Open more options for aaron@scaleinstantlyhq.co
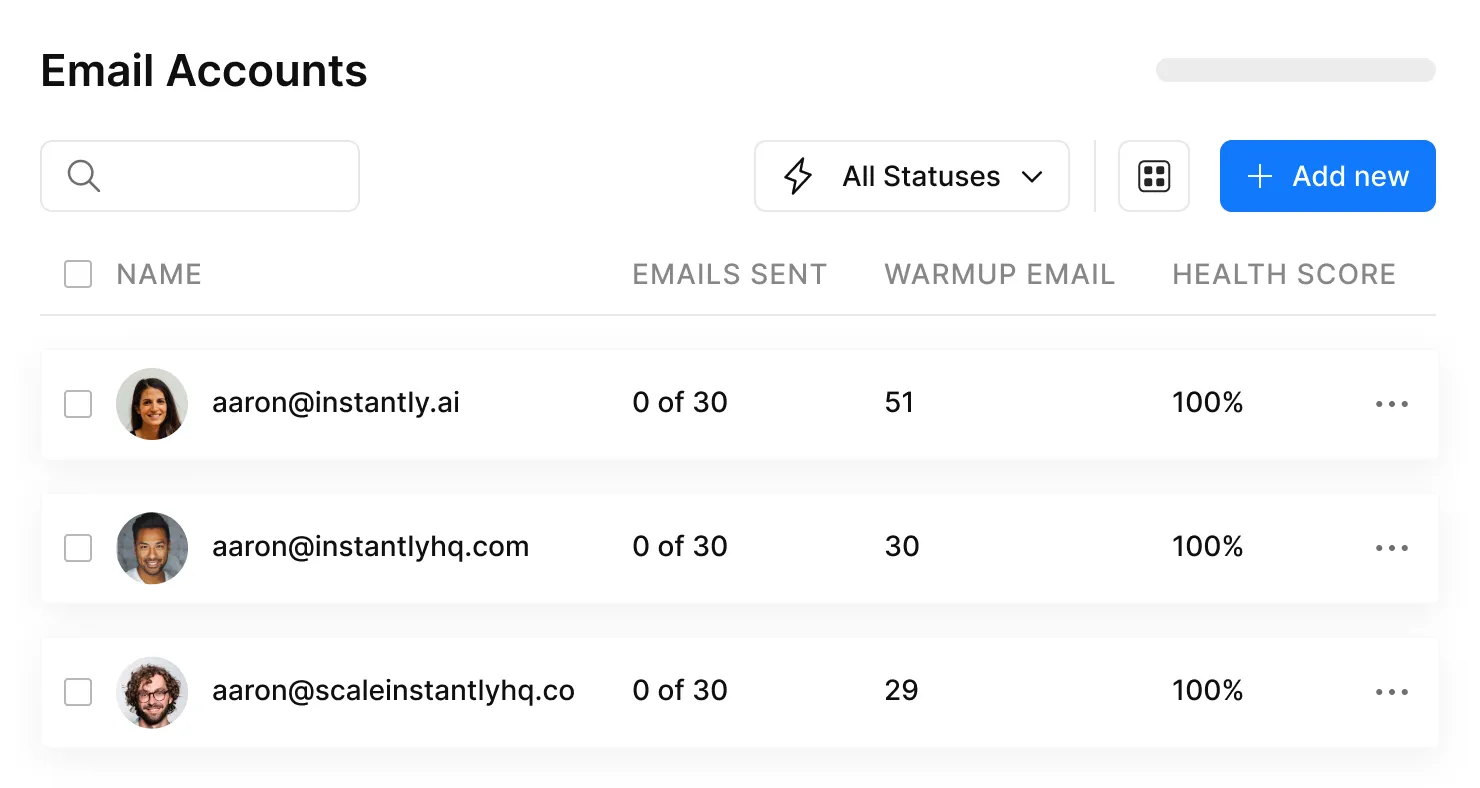The image size is (1480, 788). tap(1391, 692)
